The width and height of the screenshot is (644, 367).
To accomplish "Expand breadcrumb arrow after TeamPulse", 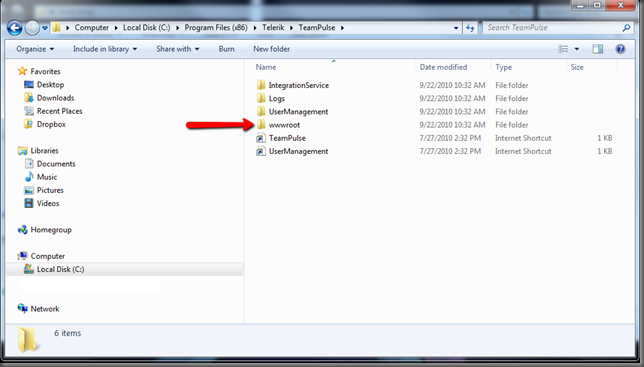I will point(342,28).
